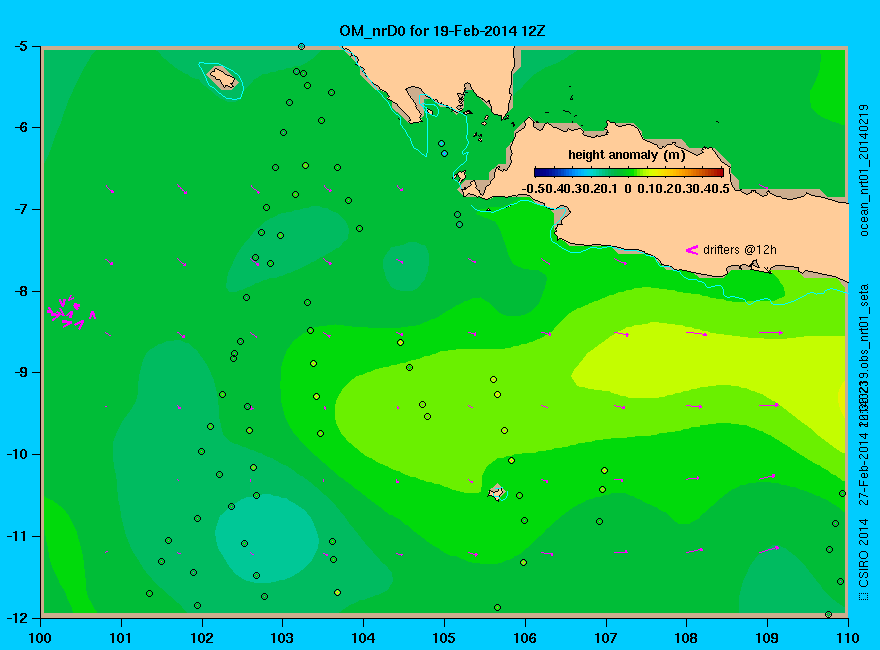This screenshot has height=650, width=880.
Task: Click the y-axis label -9
Action: point(20,373)
